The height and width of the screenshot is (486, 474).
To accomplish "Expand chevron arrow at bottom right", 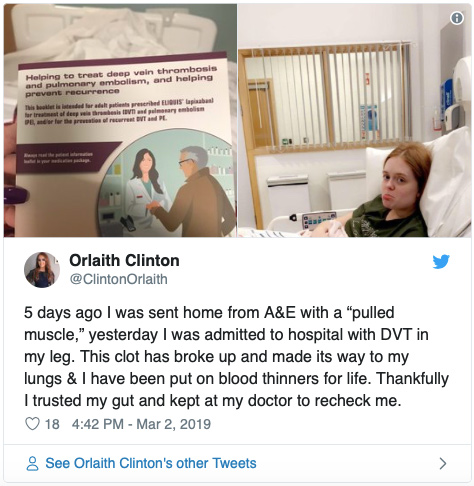I will 443,463.
